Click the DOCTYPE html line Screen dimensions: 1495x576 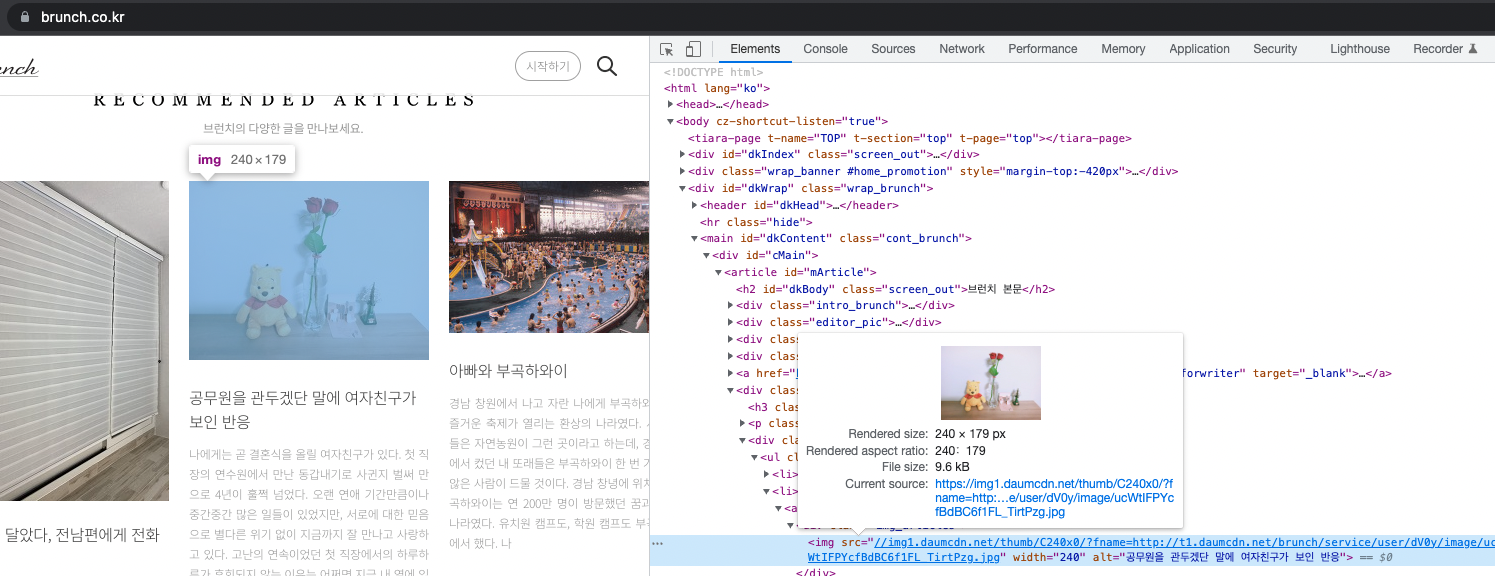click(x=713, y=72)
